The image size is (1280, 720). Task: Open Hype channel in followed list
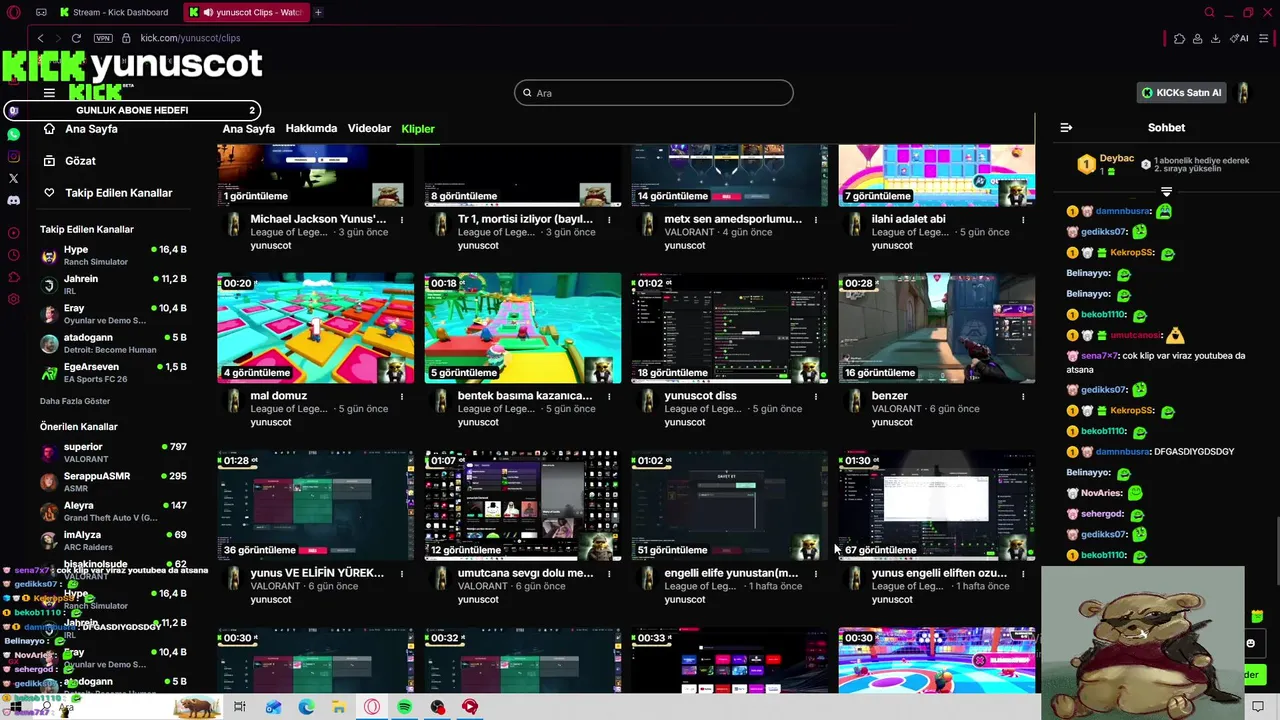pos(113,255)
